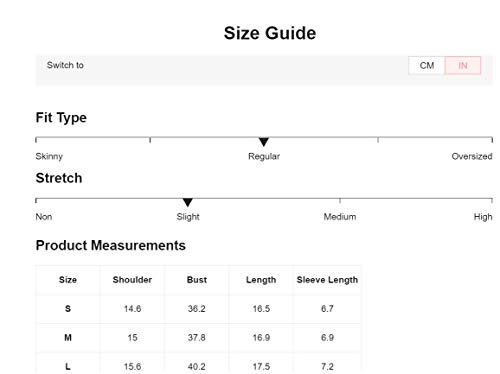Click the Stretch marker at Slight
The height and width of the screenshot is (374, 500).
click(x=188, y=202)
